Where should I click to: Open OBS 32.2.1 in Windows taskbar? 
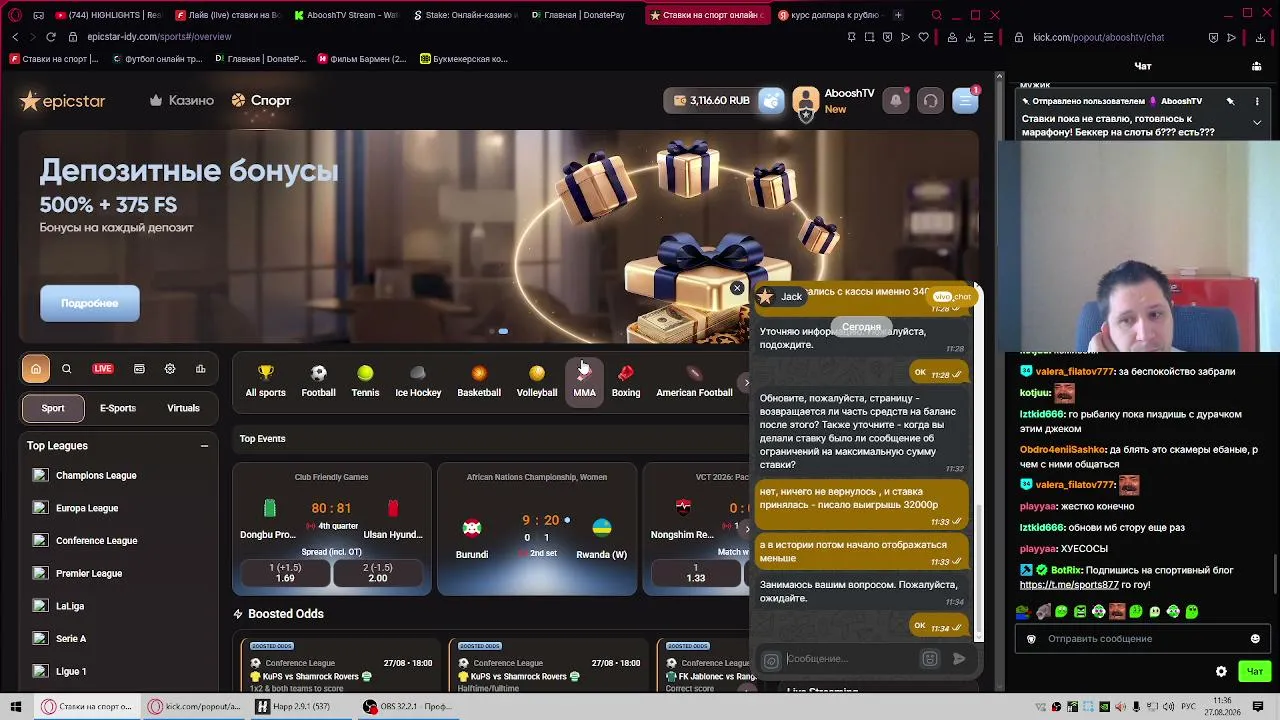click(x=409, y=707)
